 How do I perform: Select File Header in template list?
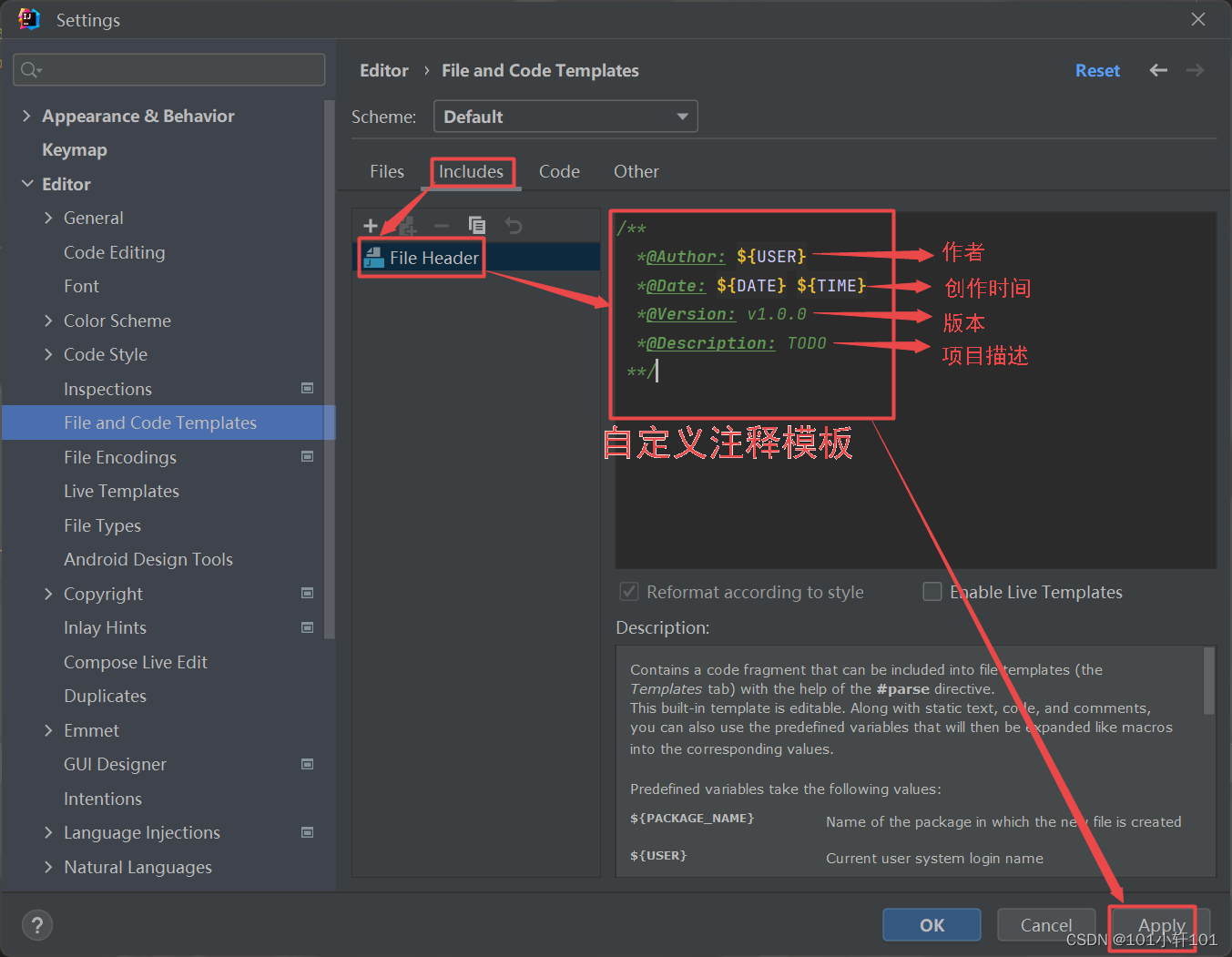pyautogui.click(x=476, y=258)
